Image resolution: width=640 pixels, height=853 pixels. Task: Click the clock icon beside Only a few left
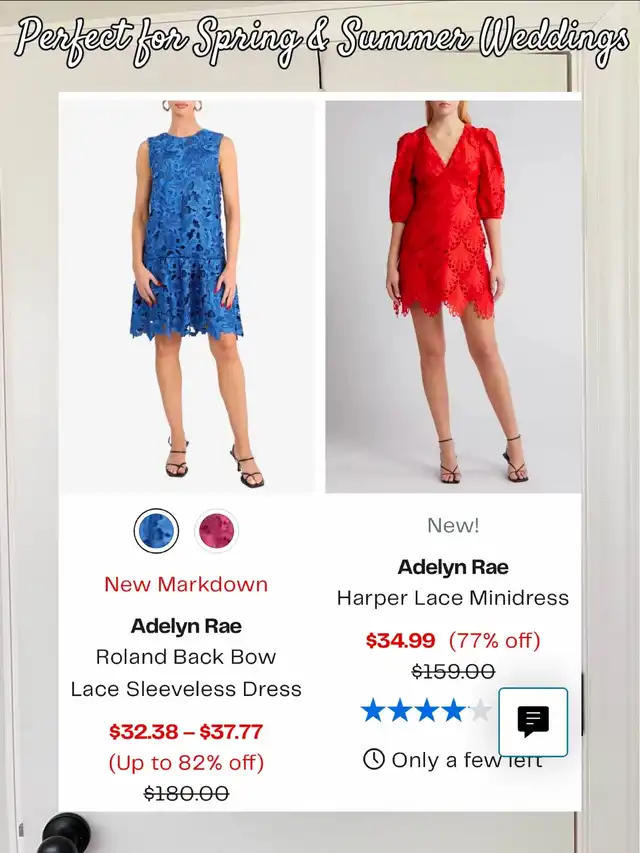pos(374,759)
